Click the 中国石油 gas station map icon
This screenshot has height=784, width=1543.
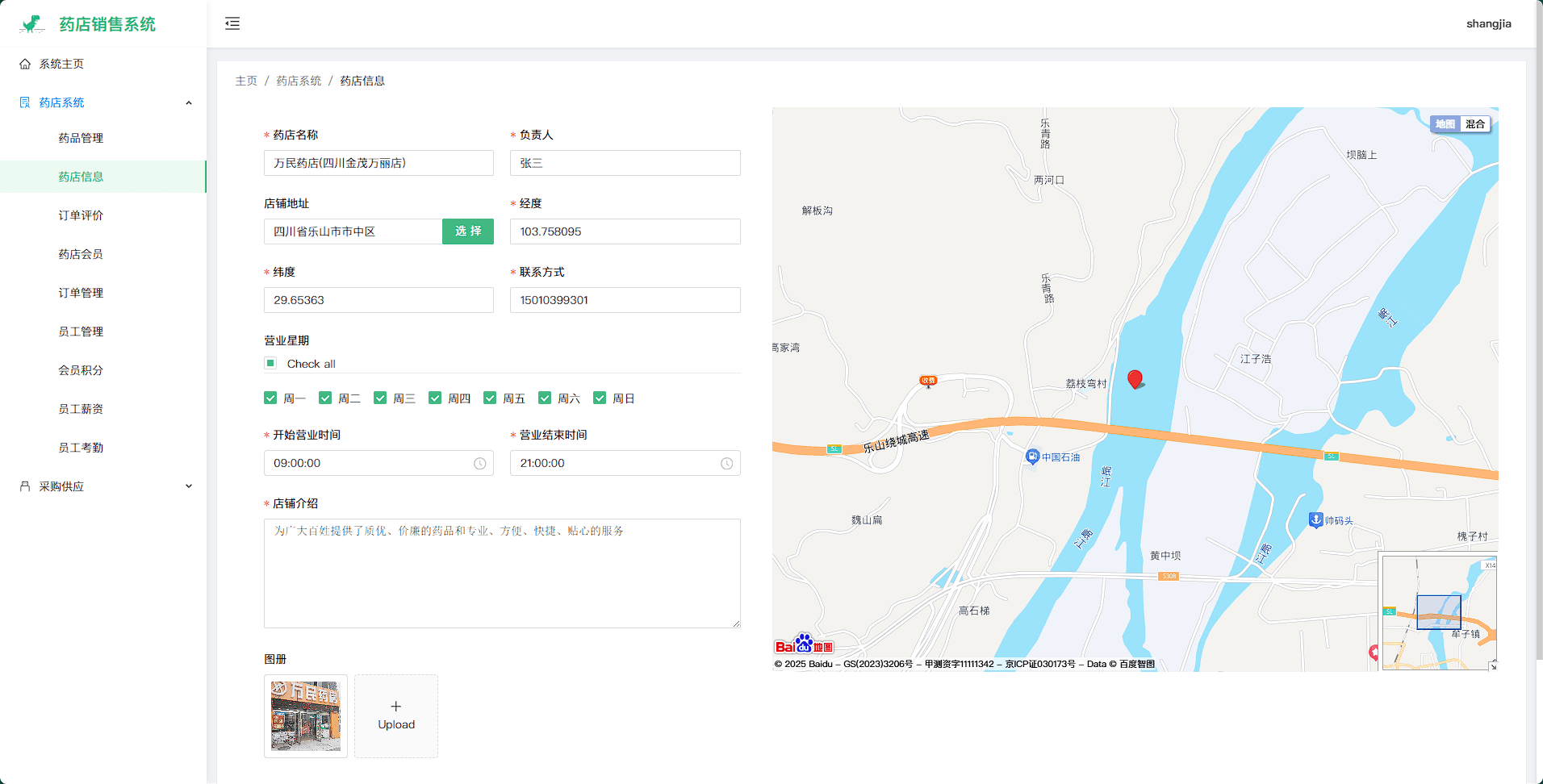tap(1032, 457)
